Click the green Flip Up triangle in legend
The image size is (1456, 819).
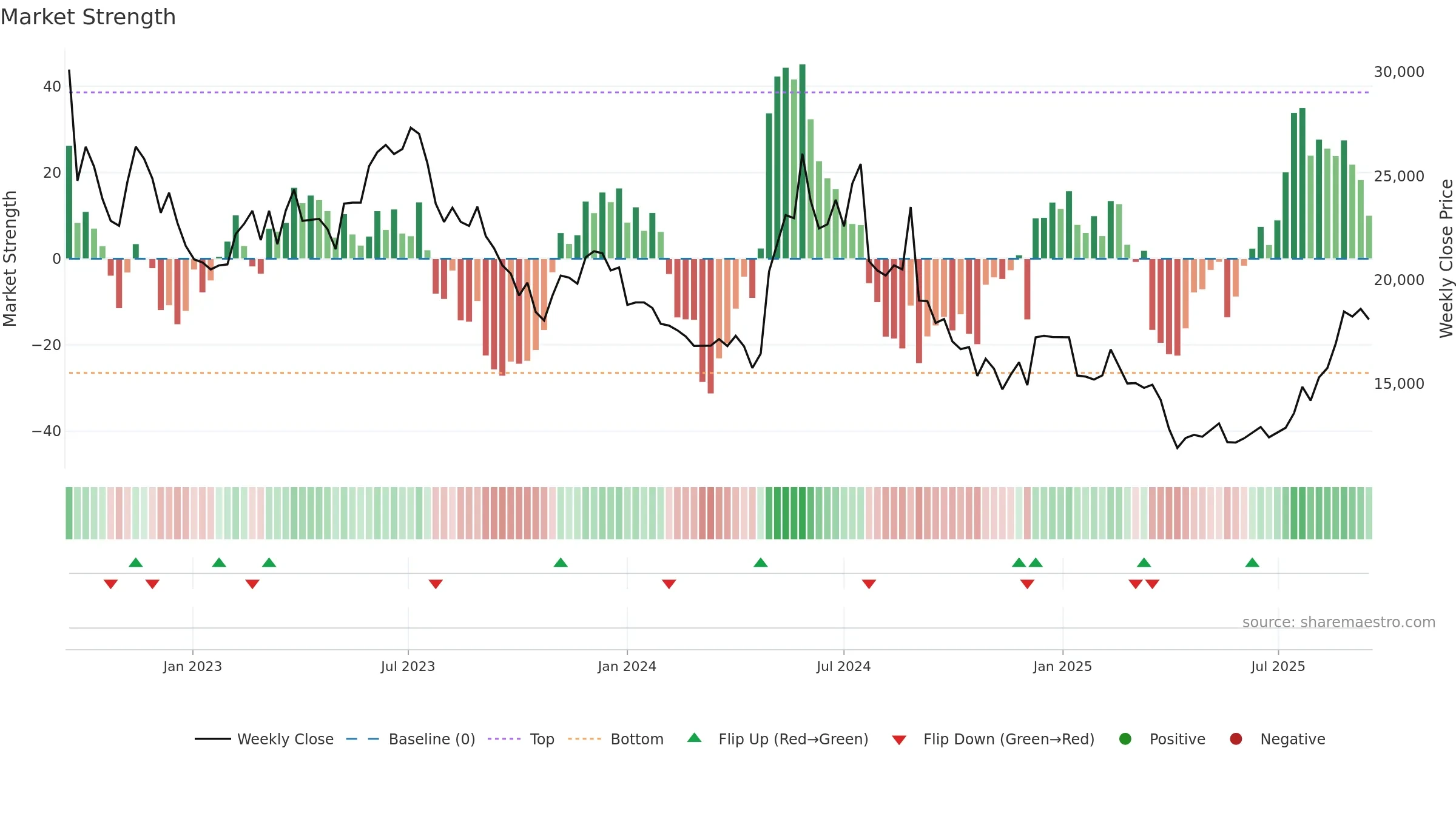tap(695, 738)
